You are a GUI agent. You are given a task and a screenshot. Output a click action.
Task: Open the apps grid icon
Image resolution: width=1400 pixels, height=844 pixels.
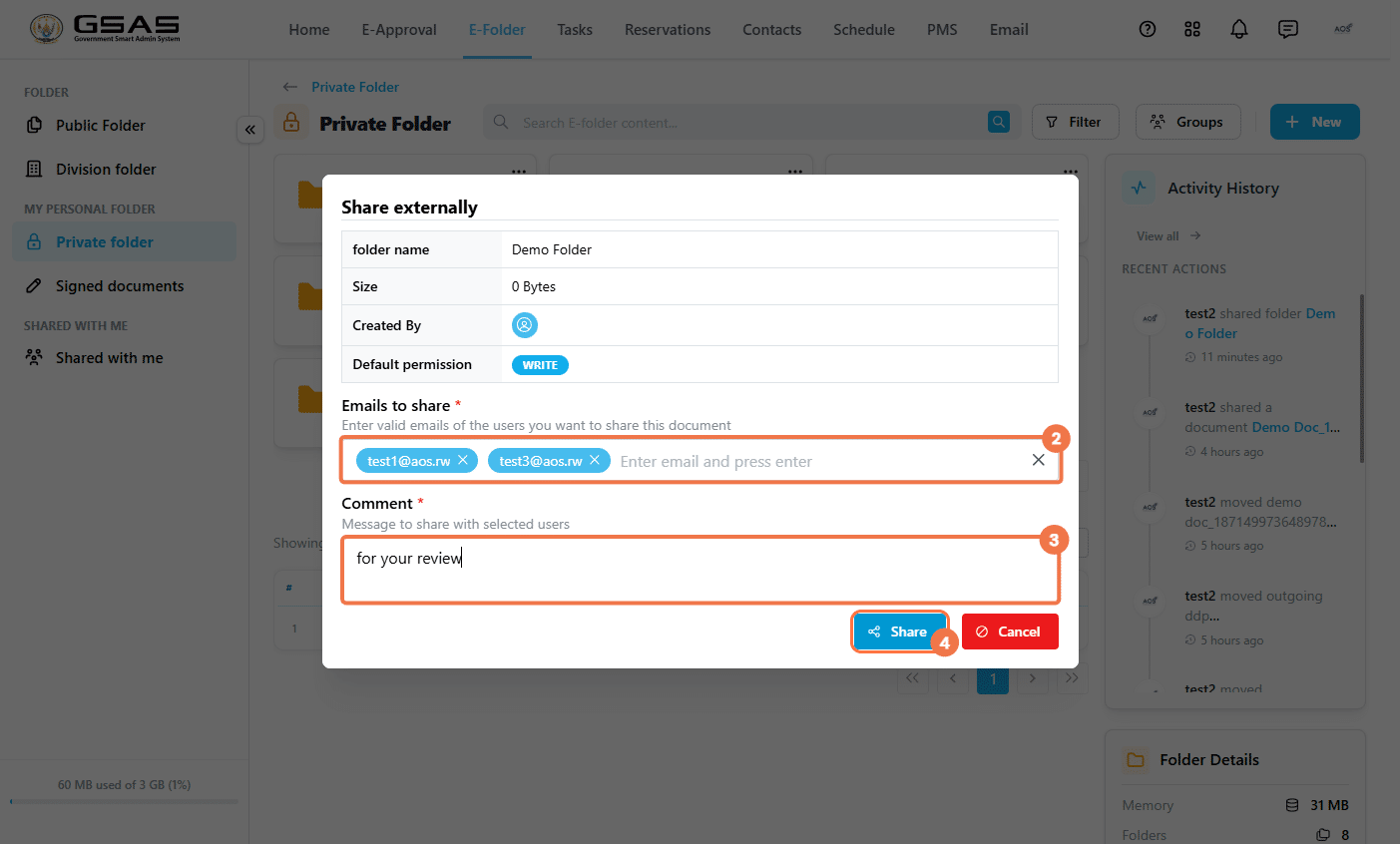[x=1192, y=29]
